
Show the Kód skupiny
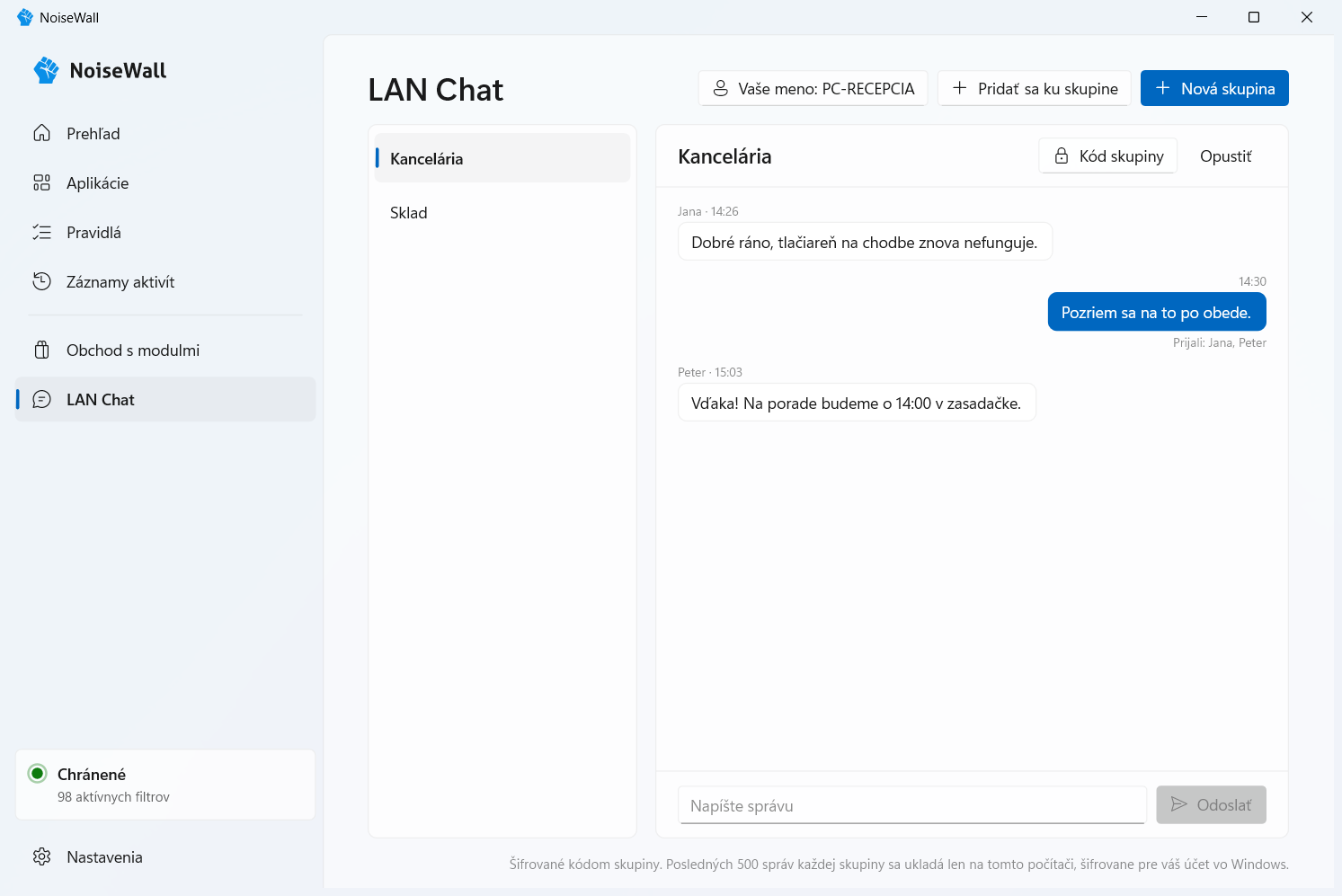(x=1108, y=156)
